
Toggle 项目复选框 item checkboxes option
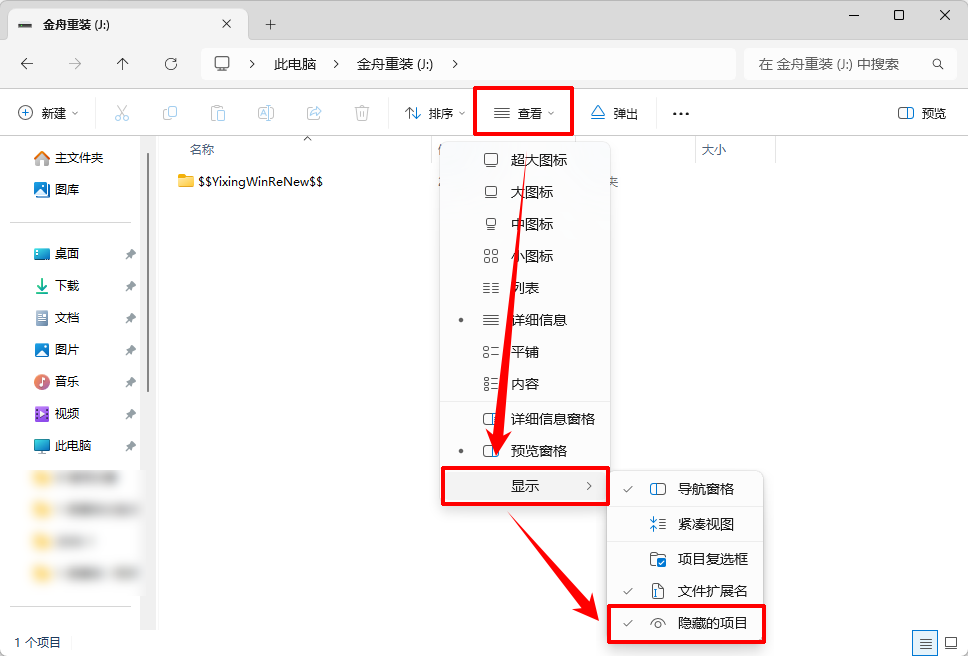click(686, 559)
